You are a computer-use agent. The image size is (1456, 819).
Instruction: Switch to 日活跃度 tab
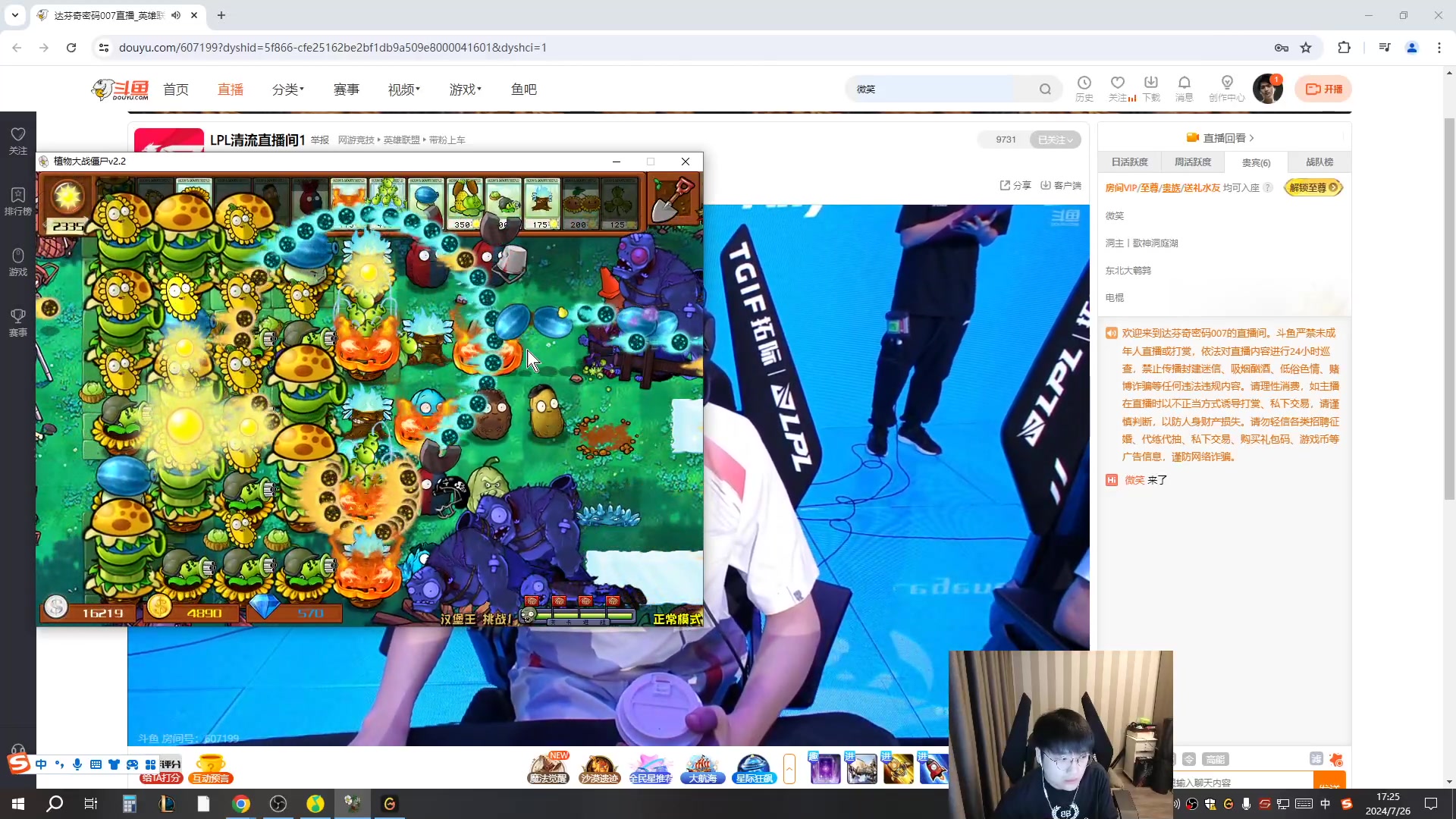coord(1129,162)
